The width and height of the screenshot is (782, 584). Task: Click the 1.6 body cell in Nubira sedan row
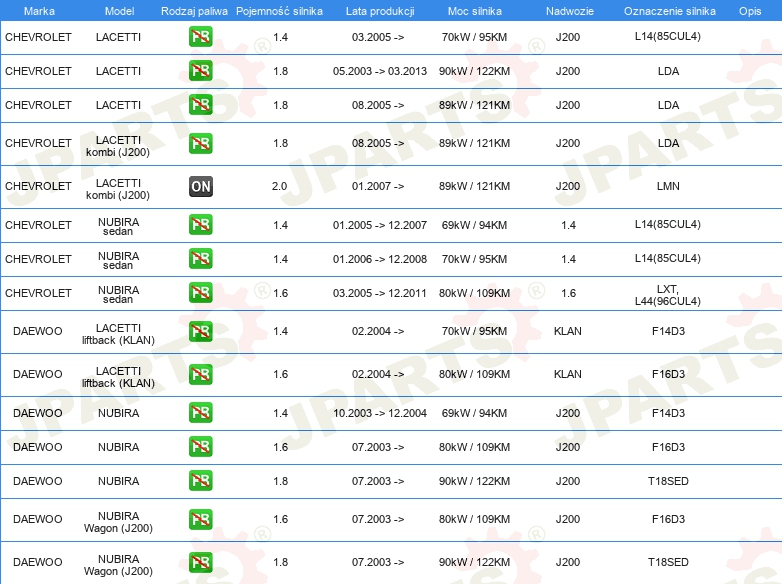[569, 293]
